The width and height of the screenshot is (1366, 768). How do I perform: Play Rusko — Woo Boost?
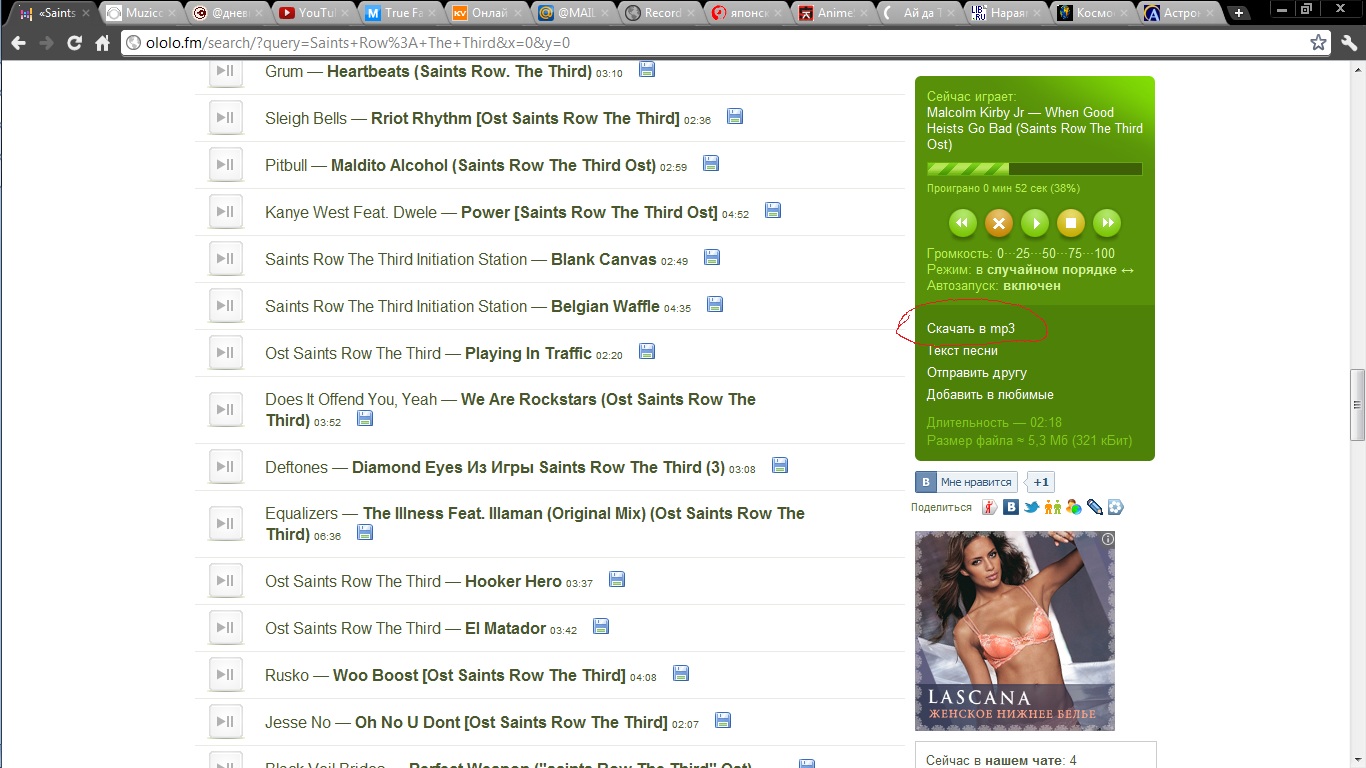(226, 675)
